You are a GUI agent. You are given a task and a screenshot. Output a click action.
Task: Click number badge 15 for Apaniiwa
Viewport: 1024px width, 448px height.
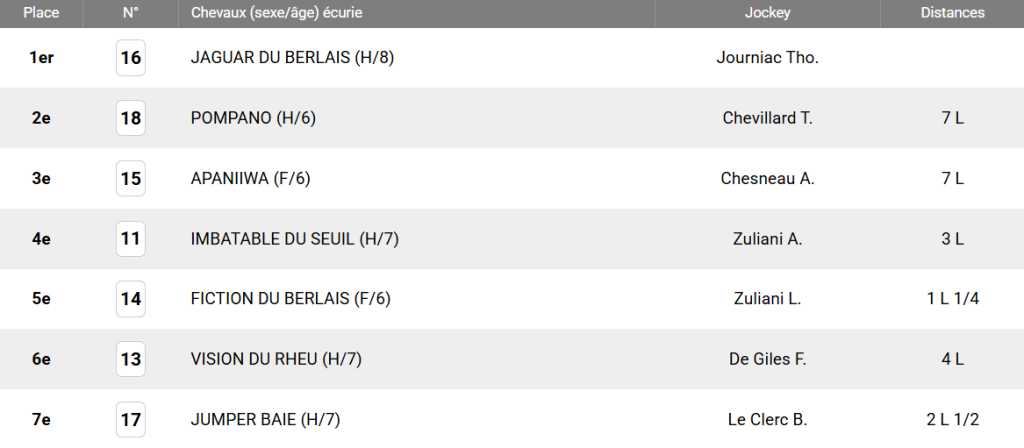point(131,179)
